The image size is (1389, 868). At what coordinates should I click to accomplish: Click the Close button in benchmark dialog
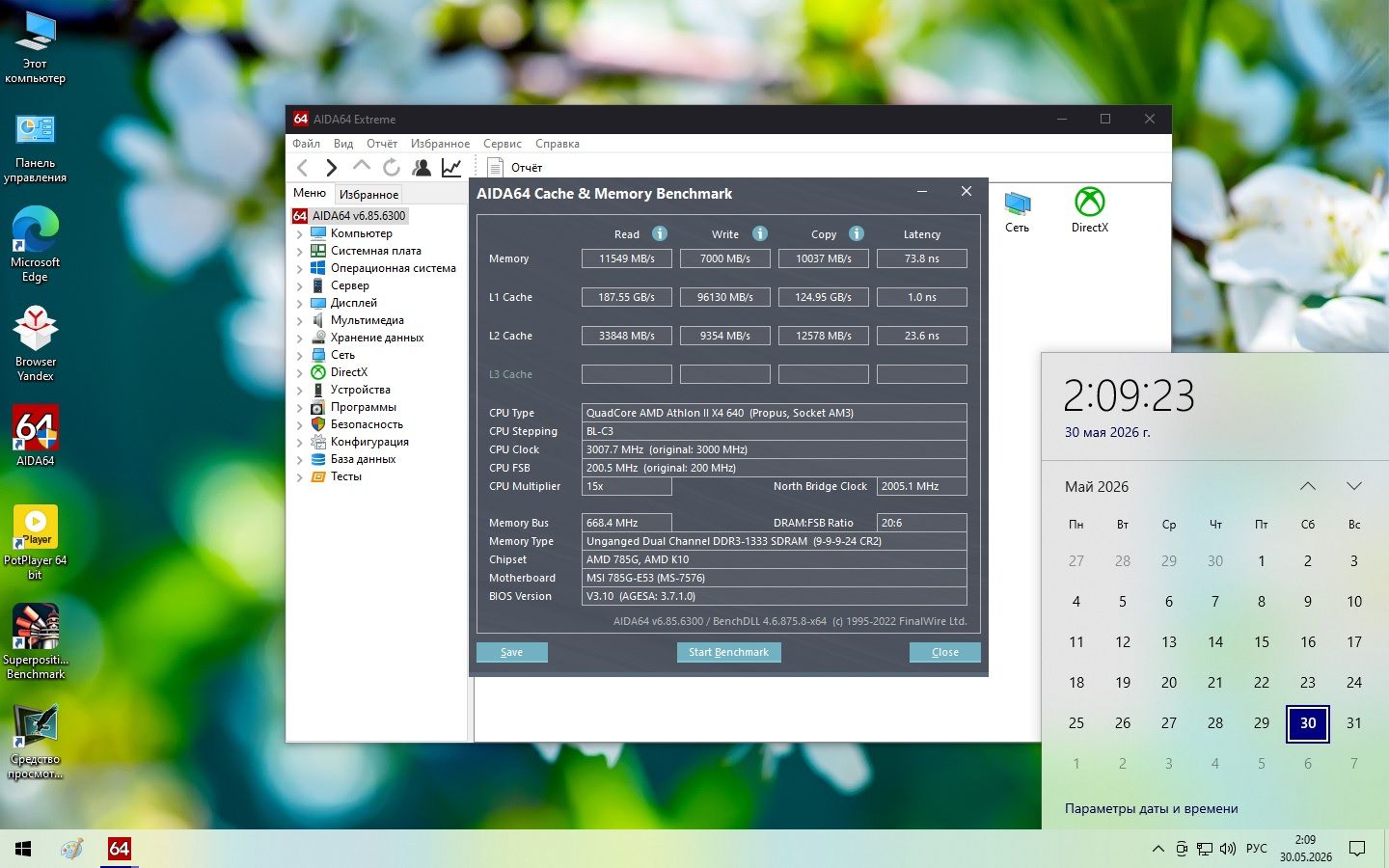point(945,652)
